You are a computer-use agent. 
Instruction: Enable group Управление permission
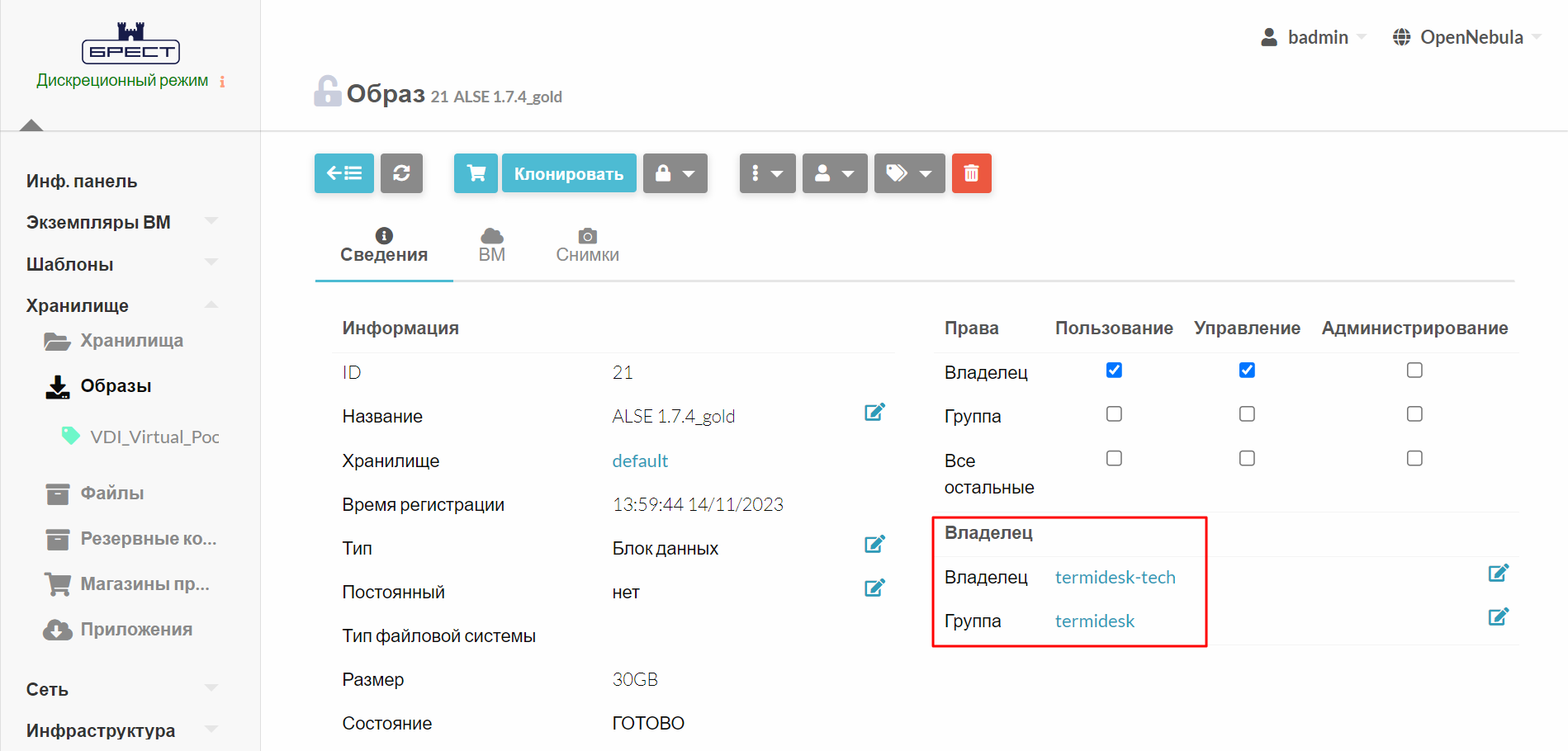[1247, 414]
